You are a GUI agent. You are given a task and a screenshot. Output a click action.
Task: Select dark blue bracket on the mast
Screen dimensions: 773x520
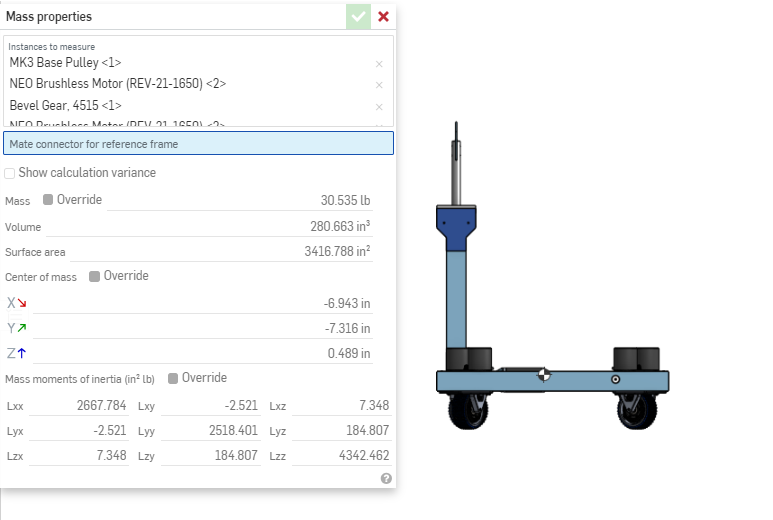(456, 228)
